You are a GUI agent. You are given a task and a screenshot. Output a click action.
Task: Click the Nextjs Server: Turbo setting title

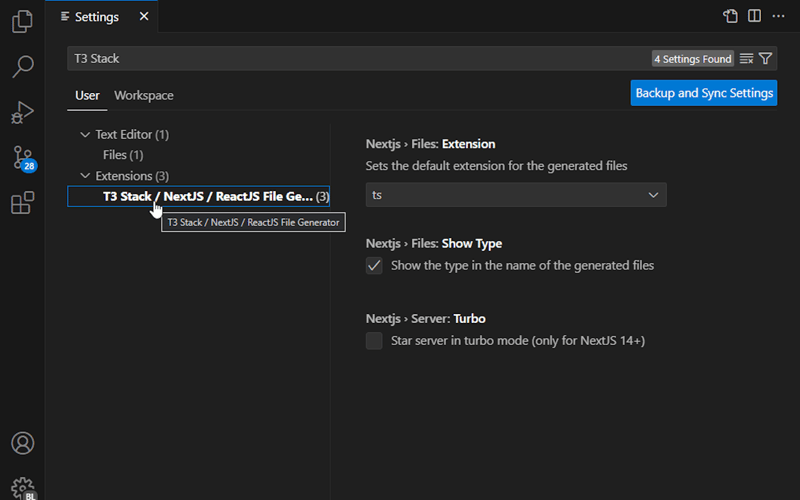tap(426, 318)
